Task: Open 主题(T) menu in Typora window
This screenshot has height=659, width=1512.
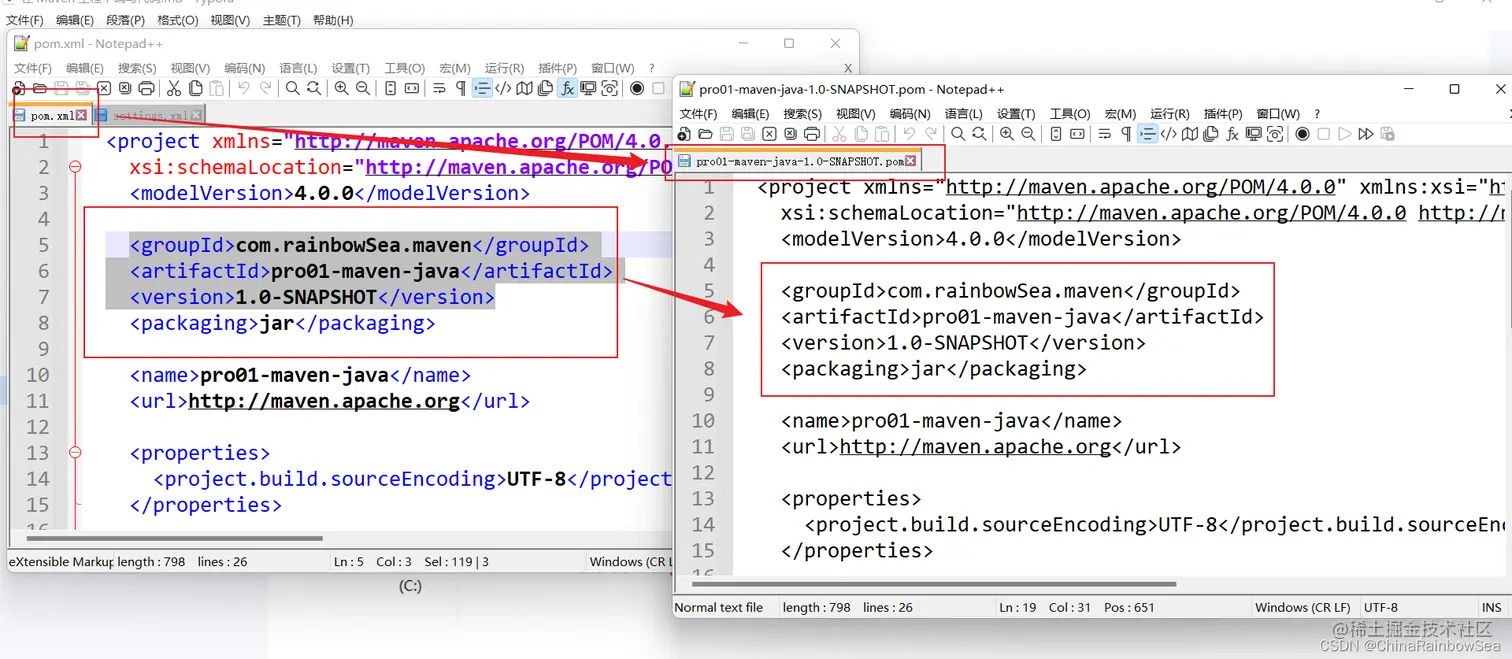Action: (x=281, y=20)
